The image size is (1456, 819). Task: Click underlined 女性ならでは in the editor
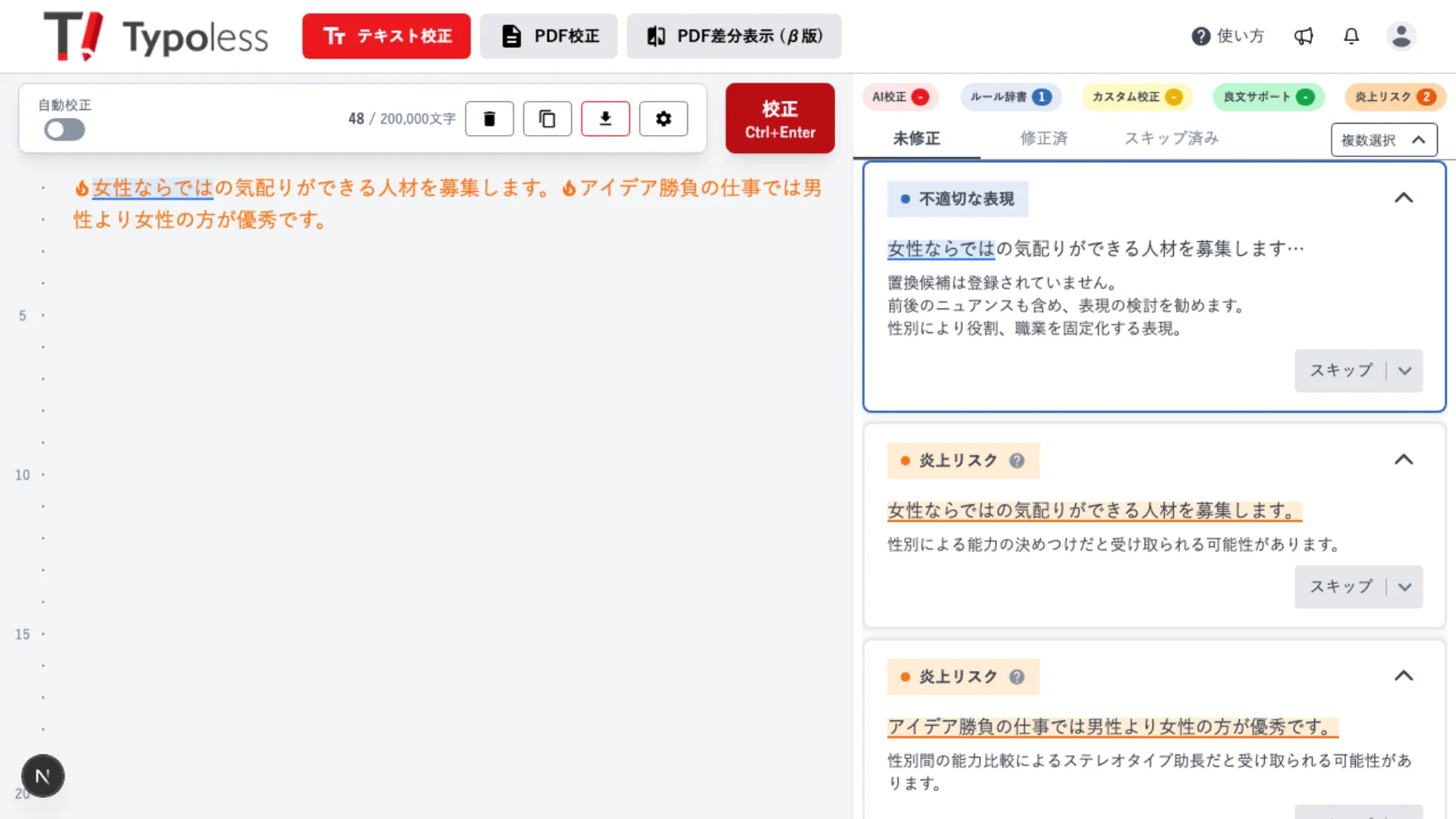pos(152,188)
